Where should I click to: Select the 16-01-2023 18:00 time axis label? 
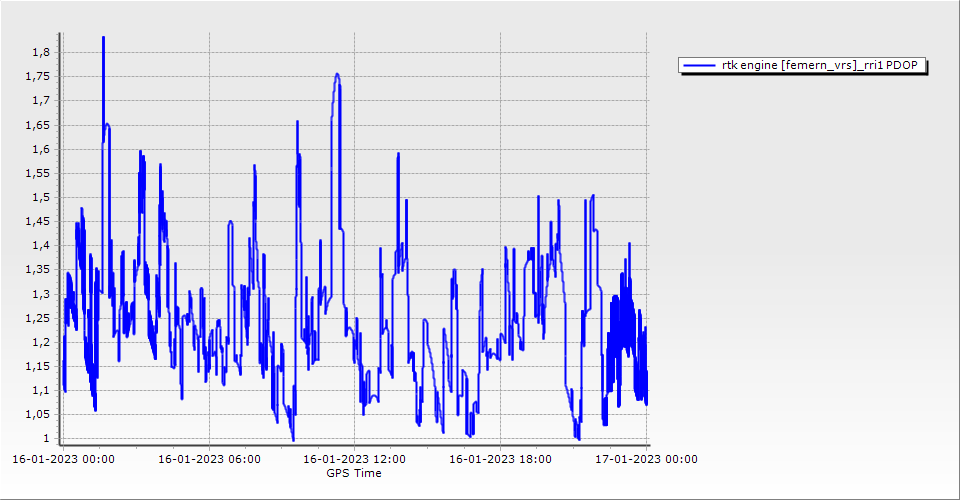[501, 460]
